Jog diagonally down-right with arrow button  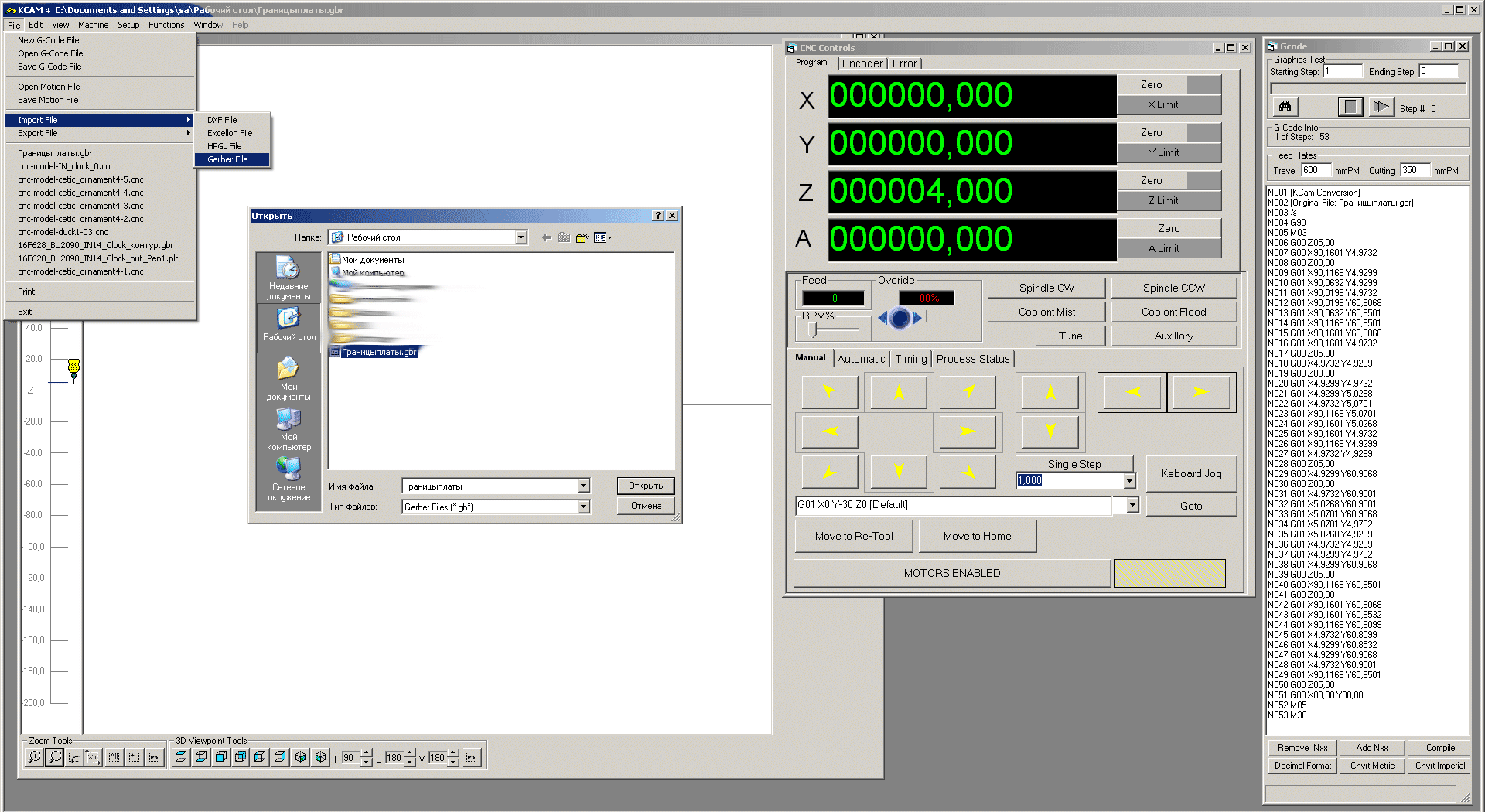pyautogui.click(x=968, y=472)
